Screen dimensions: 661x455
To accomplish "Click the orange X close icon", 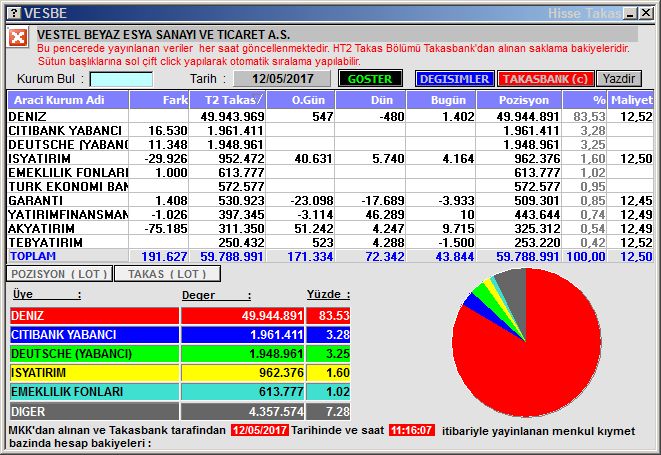I will click(18, 38).
